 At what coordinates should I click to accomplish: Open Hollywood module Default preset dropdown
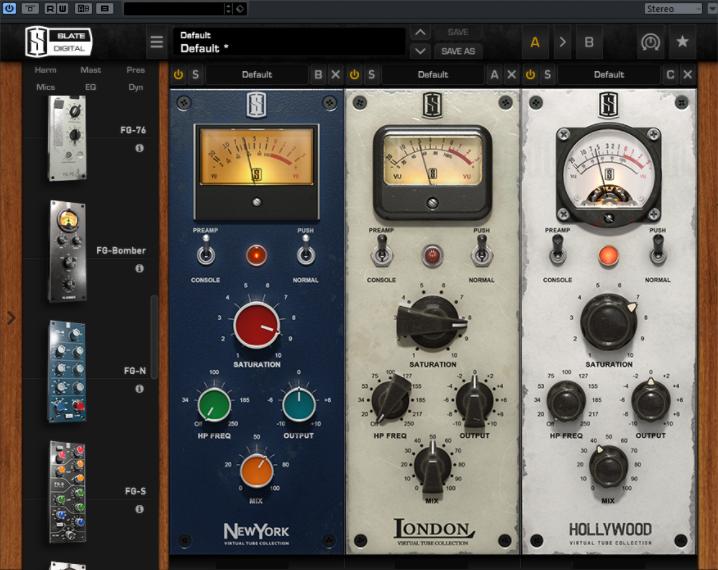tap(609, 75)
